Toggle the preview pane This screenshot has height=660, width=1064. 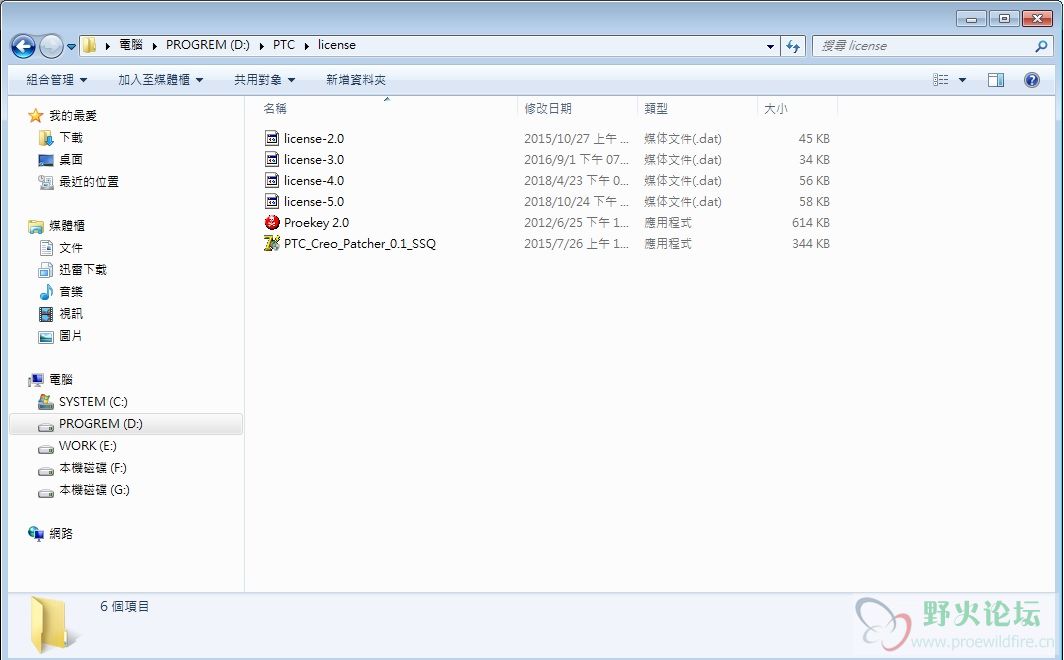pyautogui.click(x=996, y=80)
